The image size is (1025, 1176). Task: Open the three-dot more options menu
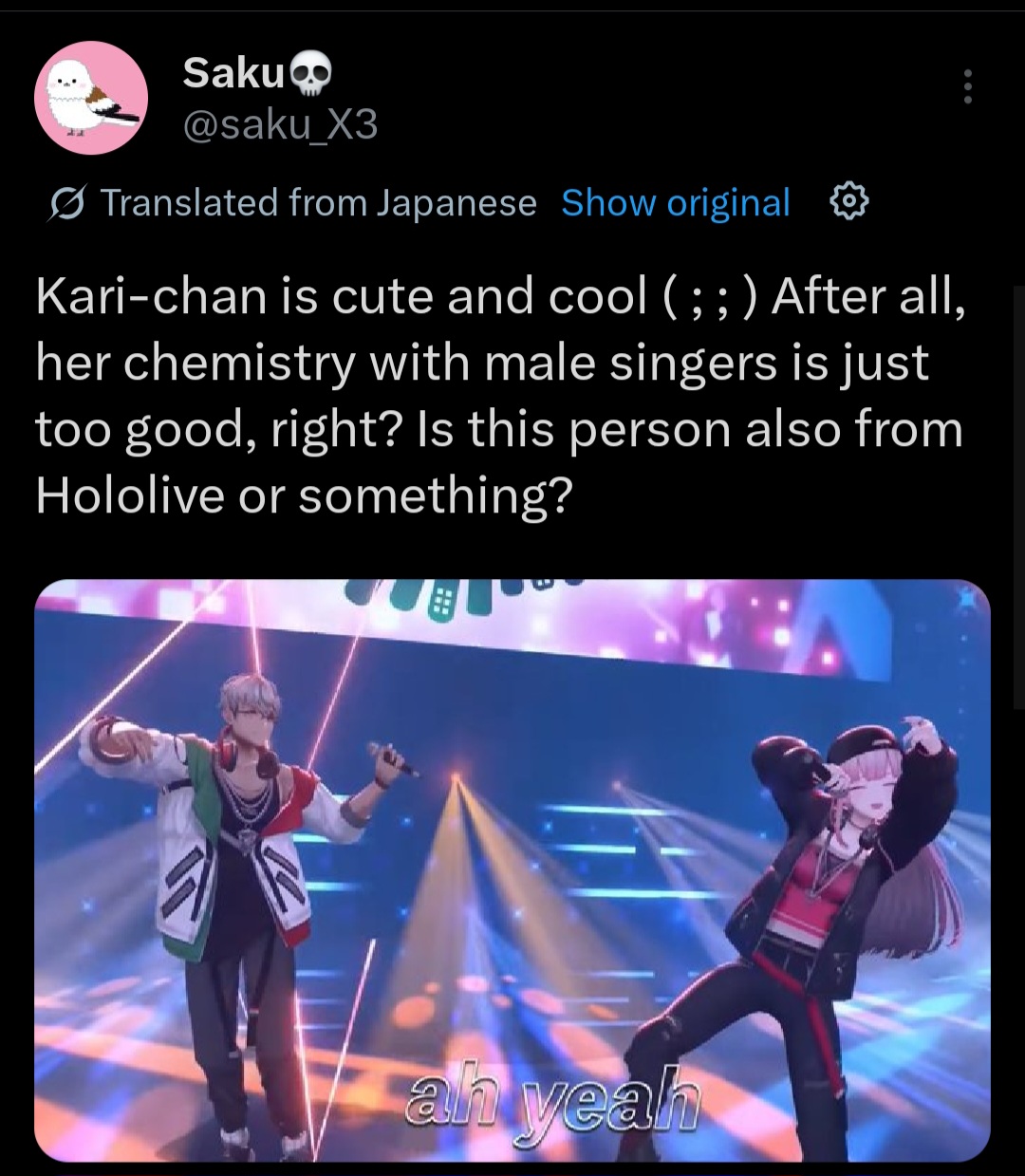tap(967, 87)
